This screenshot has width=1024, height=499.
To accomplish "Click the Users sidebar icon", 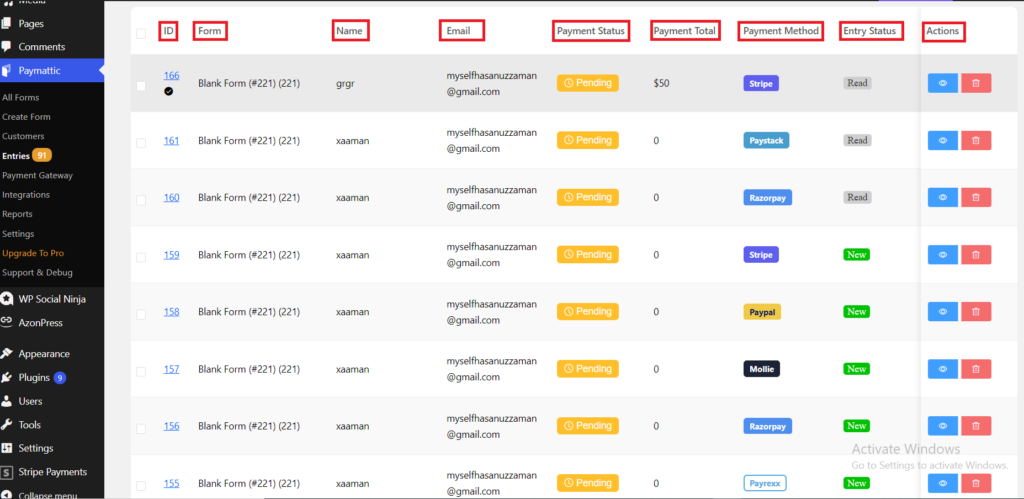I will [7, 401].
